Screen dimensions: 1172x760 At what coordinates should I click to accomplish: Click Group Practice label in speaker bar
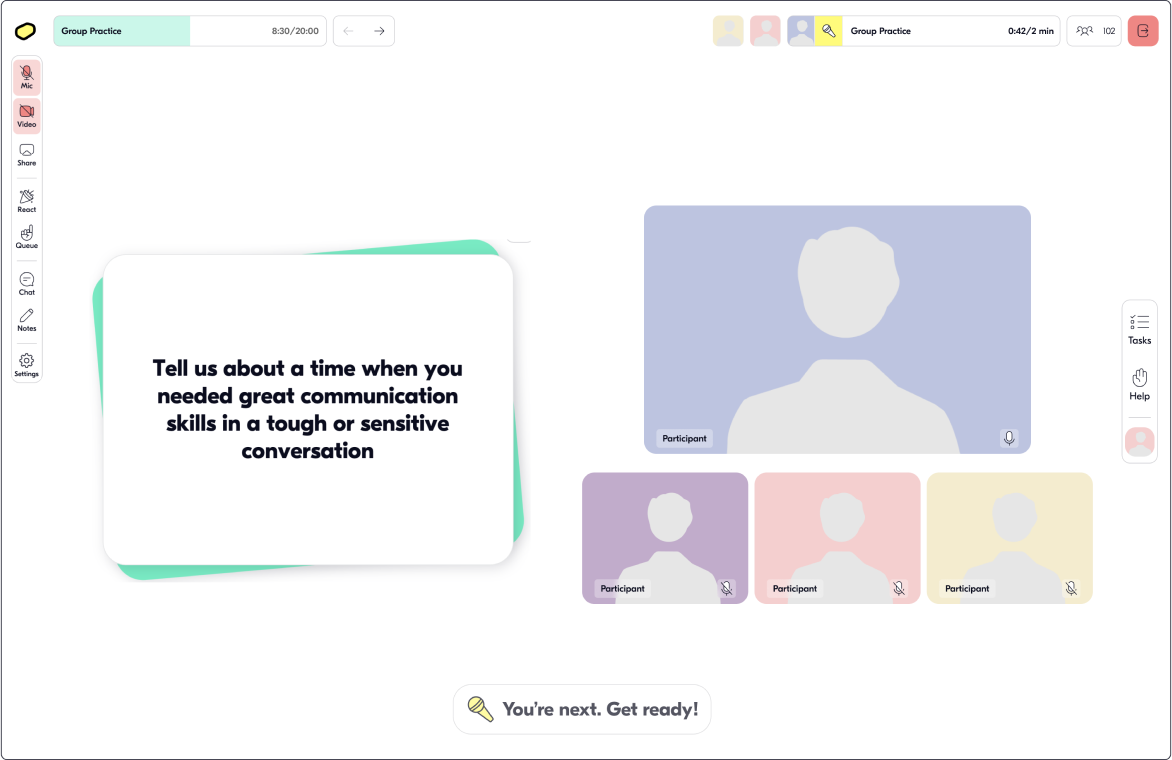[880, 31]
